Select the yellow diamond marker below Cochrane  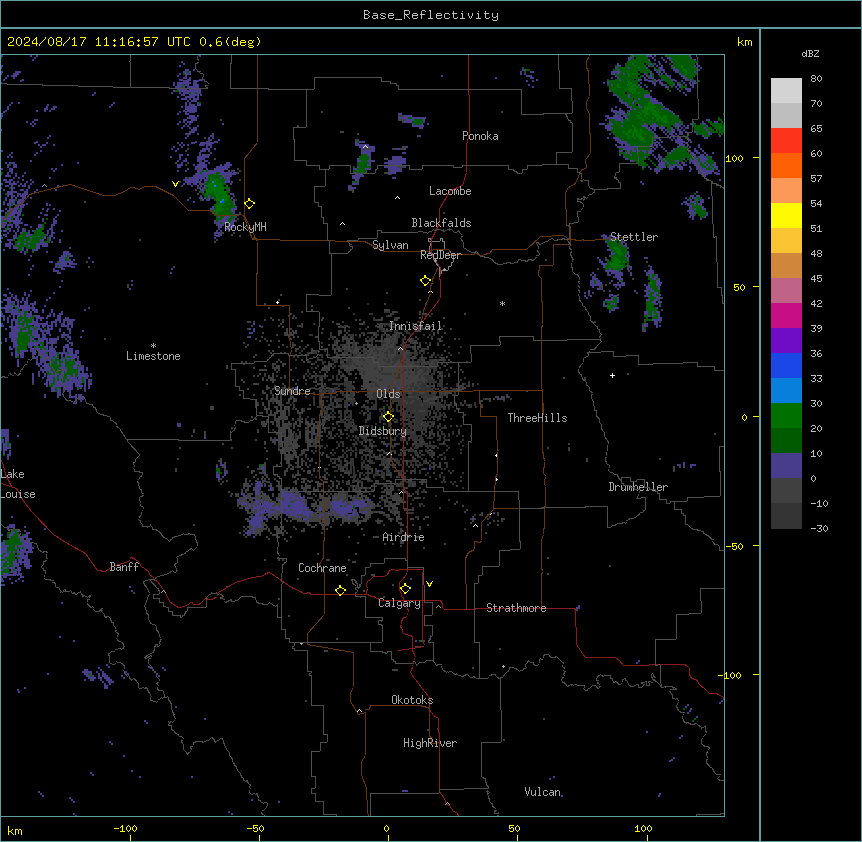[340, 590]
